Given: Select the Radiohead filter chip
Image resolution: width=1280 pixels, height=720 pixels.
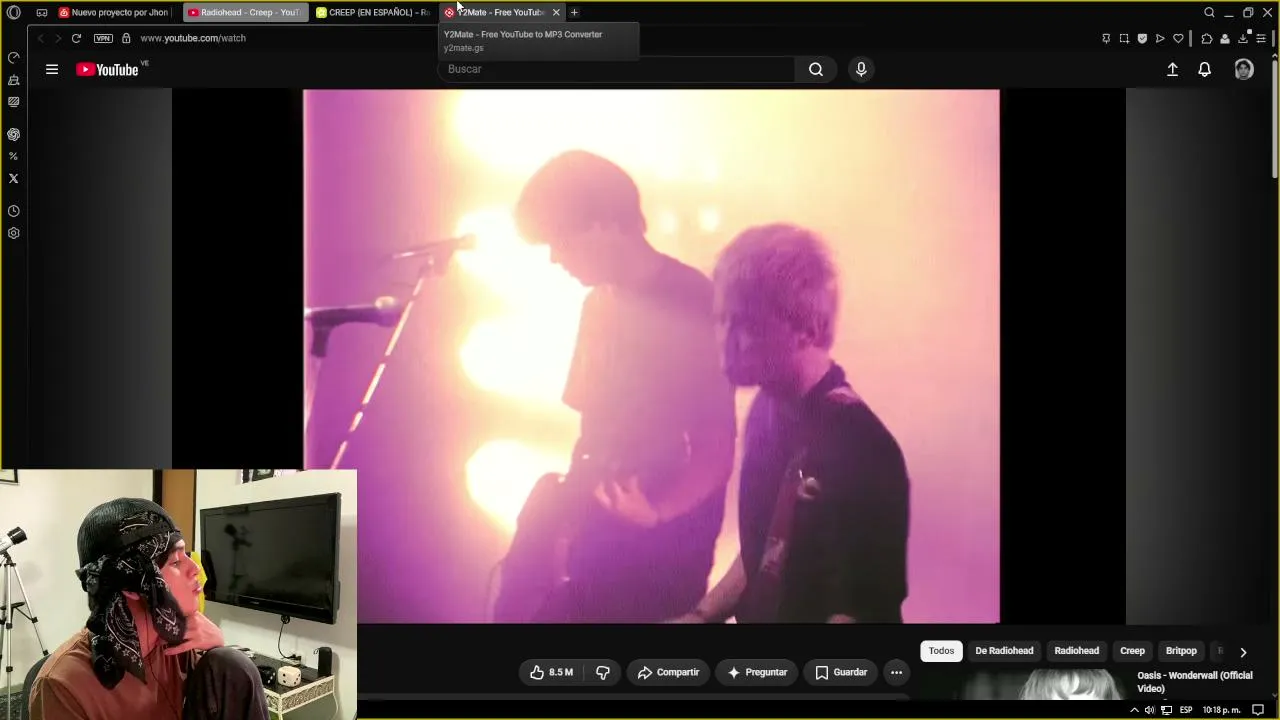Looking at the screenshot, I should click(x=1076, y=651).
